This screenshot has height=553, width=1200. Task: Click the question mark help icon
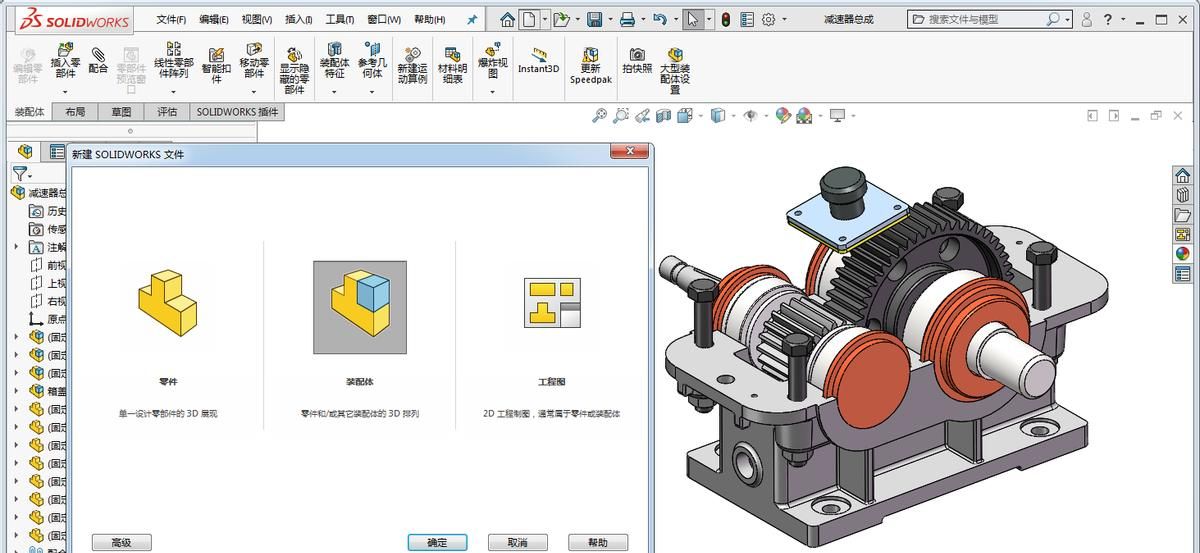1108,19
